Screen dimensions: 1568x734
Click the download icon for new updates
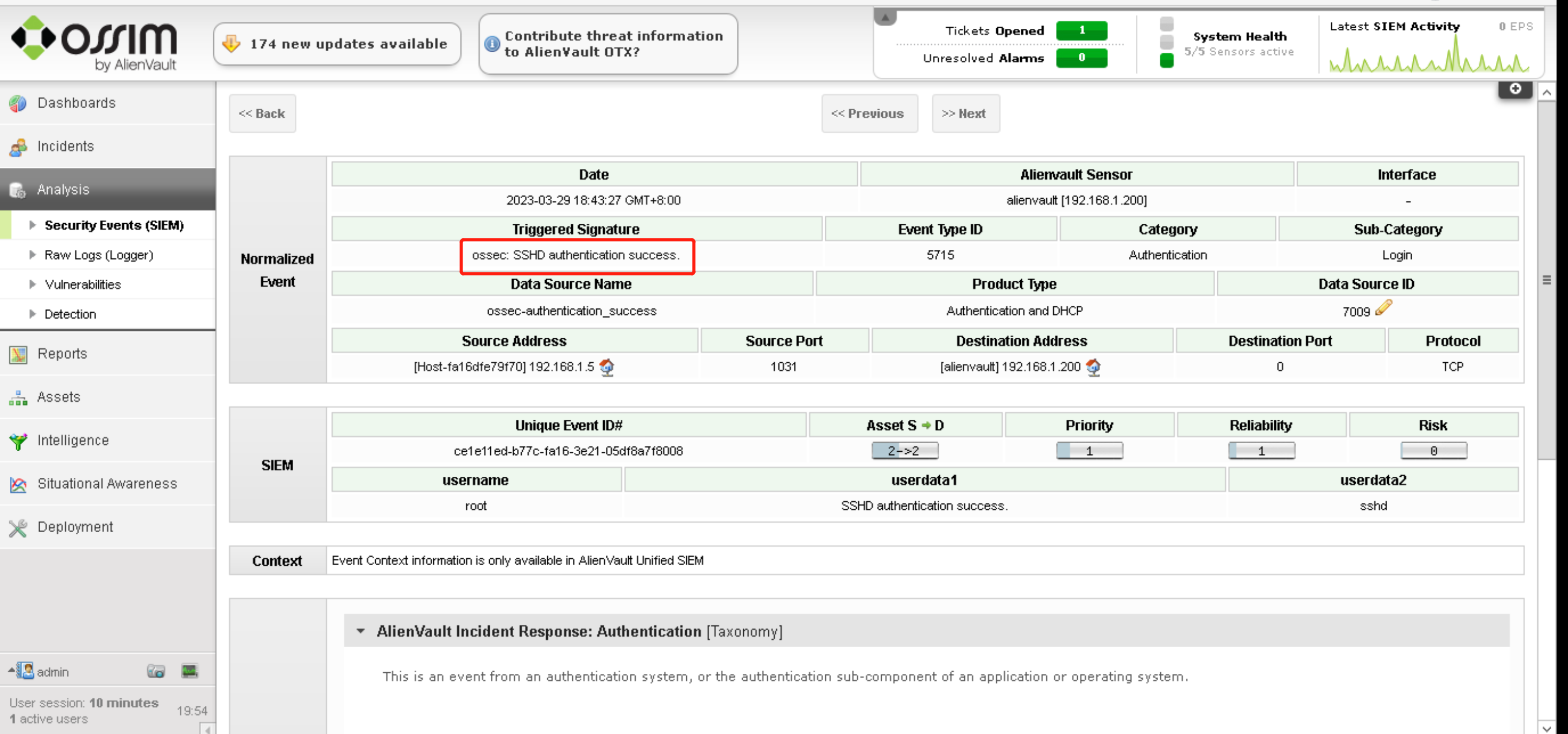[x=232, y=44]
